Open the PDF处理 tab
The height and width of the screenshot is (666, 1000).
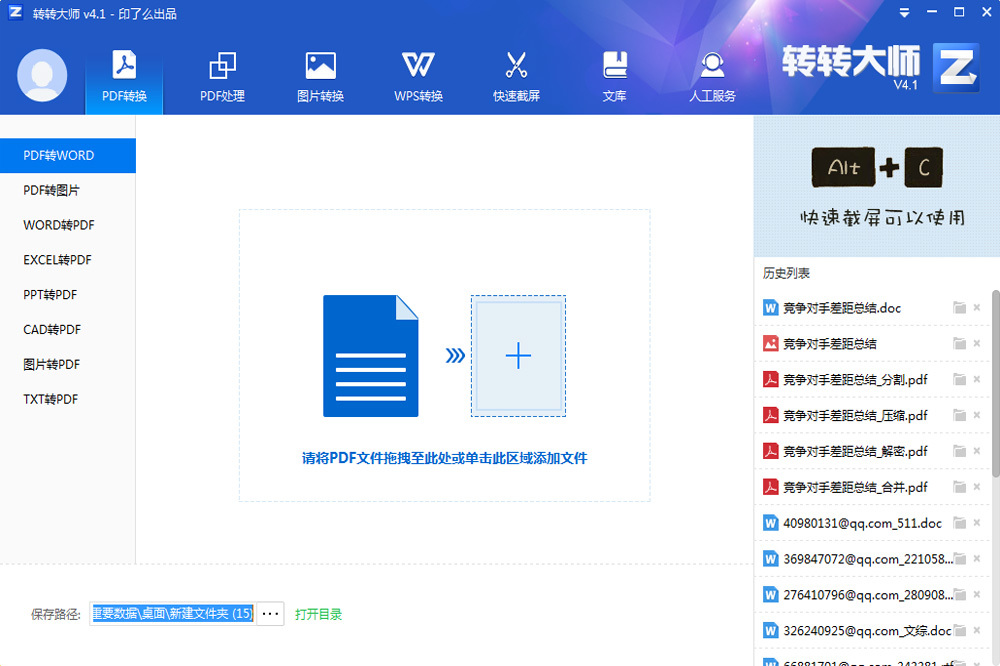[x=222, y=77]
